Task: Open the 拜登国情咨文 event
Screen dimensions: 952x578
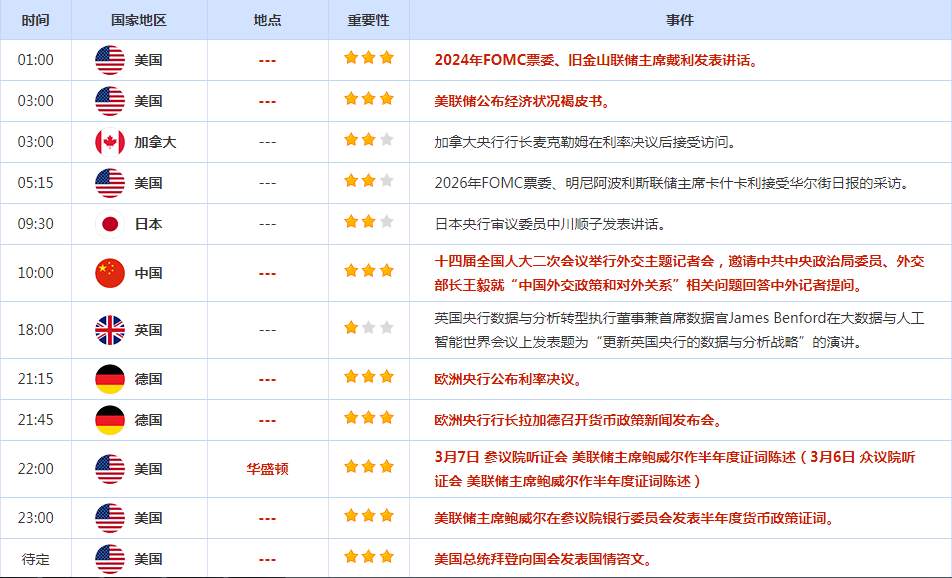Action: click(543, 559)
